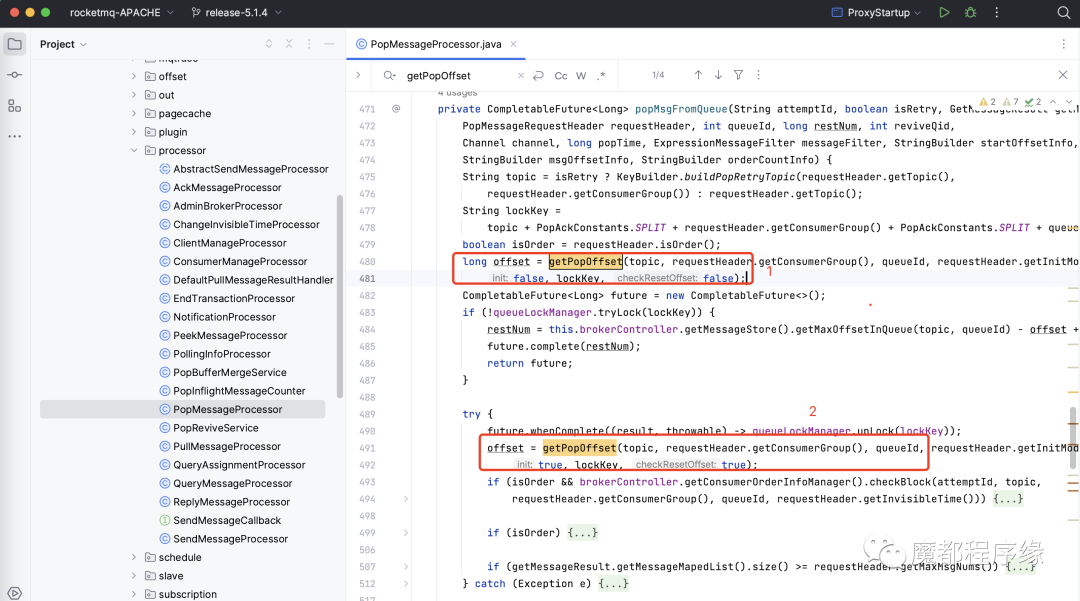Open the Structure tool window icon
The image size is (1080, 601).
pyautogui.click(x=14, y=105)
